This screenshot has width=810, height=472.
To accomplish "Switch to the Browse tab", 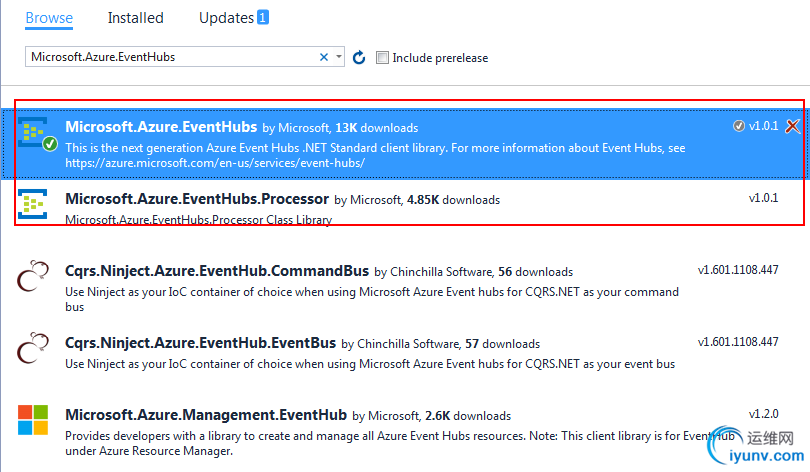I will [49, 18].
